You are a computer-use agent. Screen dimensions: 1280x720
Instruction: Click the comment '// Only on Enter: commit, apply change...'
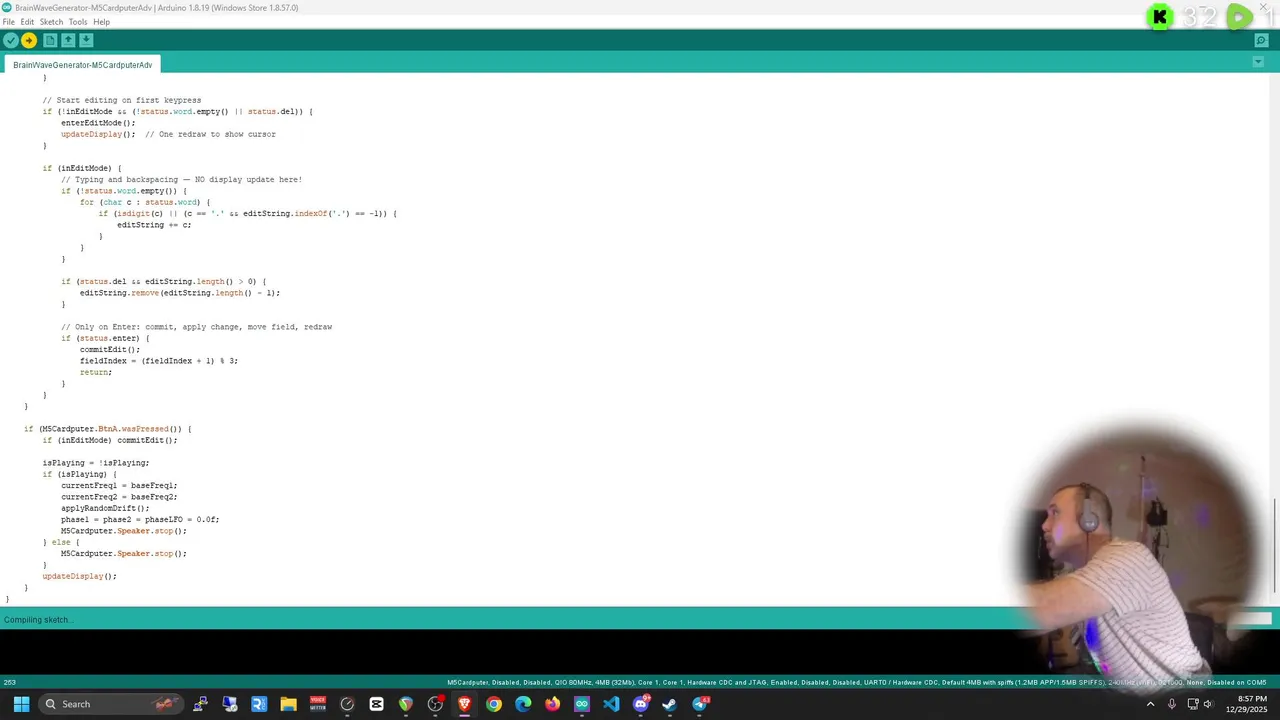click(x=196, y=327)
